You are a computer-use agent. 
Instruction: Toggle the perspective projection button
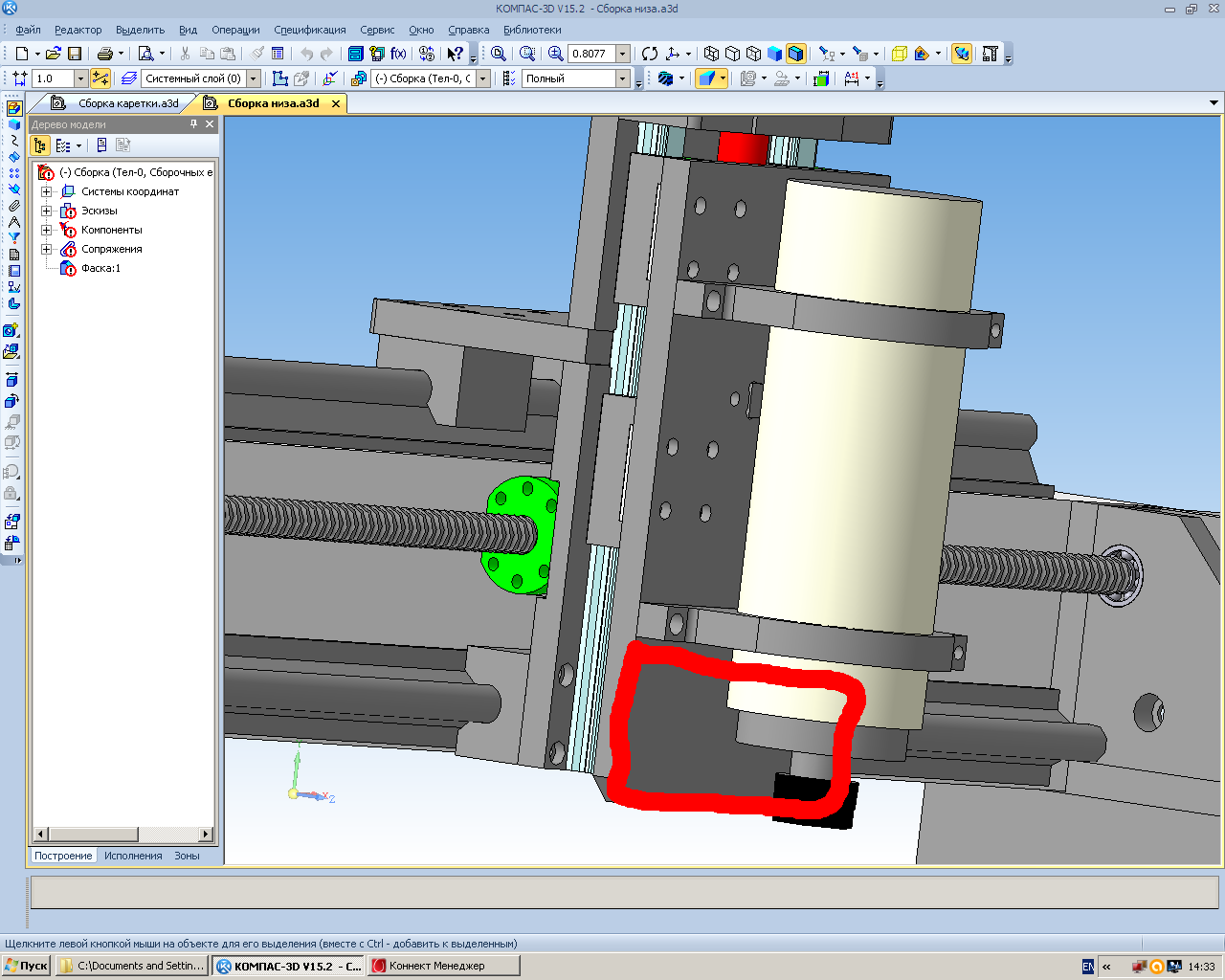[x=899, y=54]
